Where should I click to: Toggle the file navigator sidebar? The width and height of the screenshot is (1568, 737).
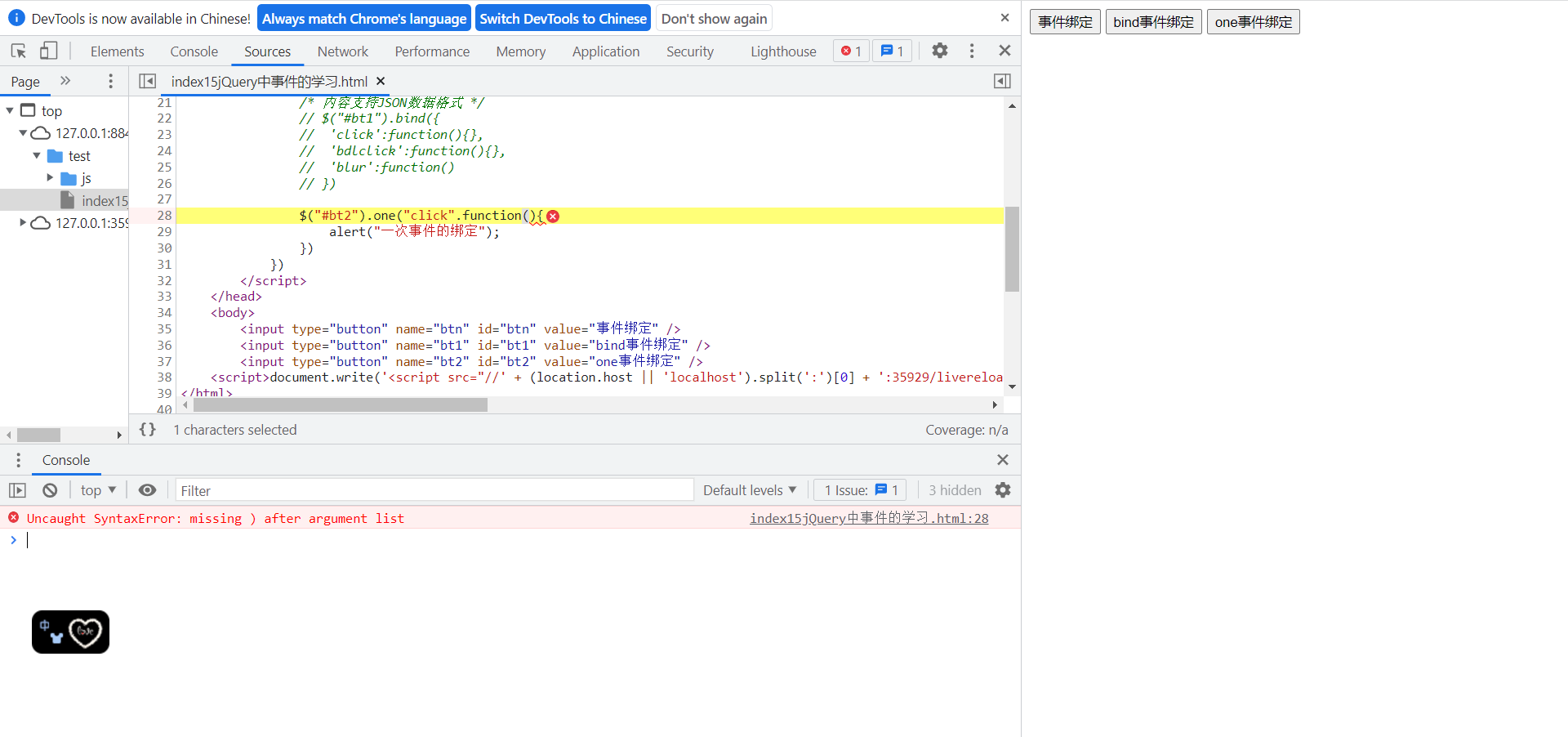147,81
